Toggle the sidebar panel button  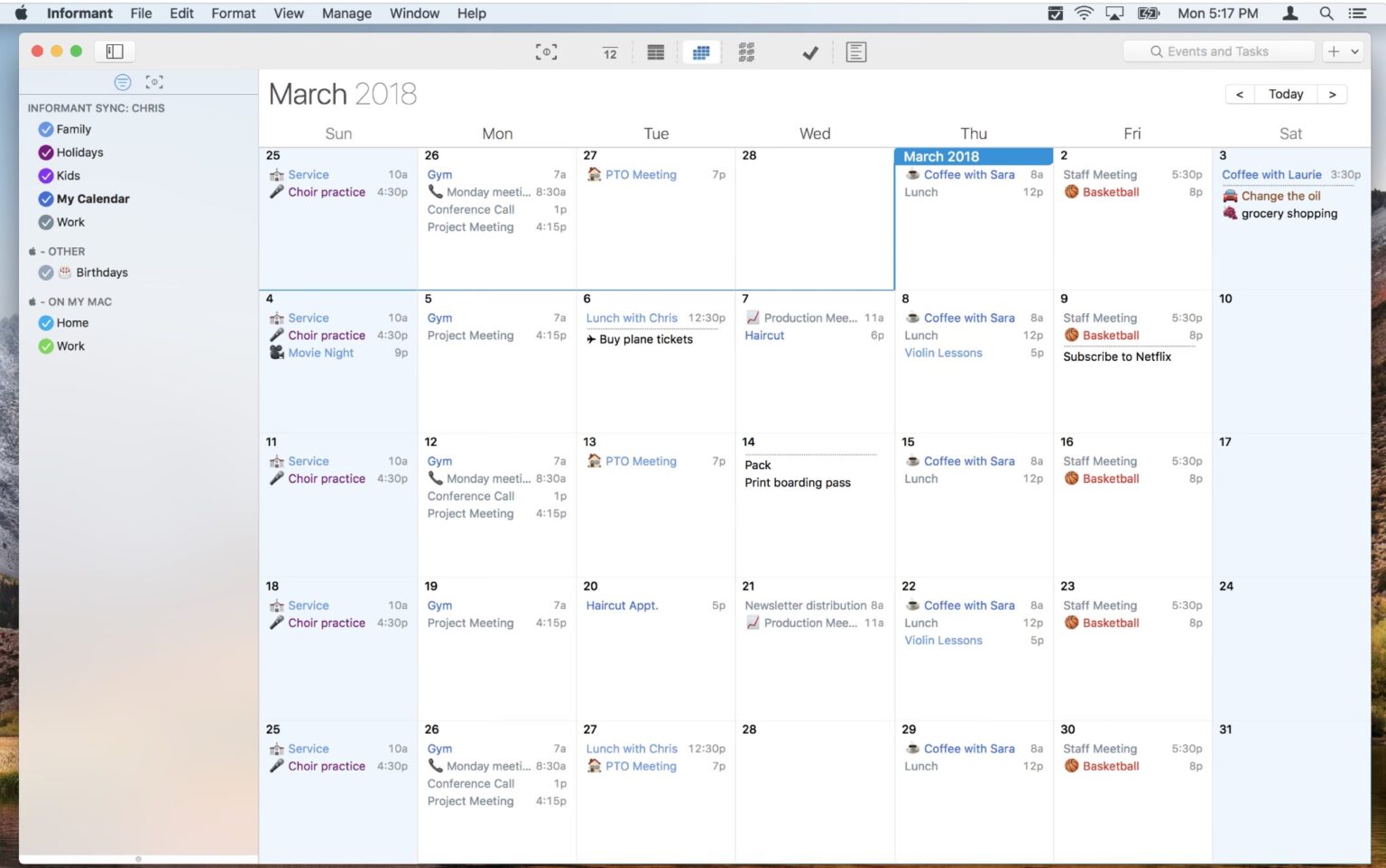(x=115, y=51)
